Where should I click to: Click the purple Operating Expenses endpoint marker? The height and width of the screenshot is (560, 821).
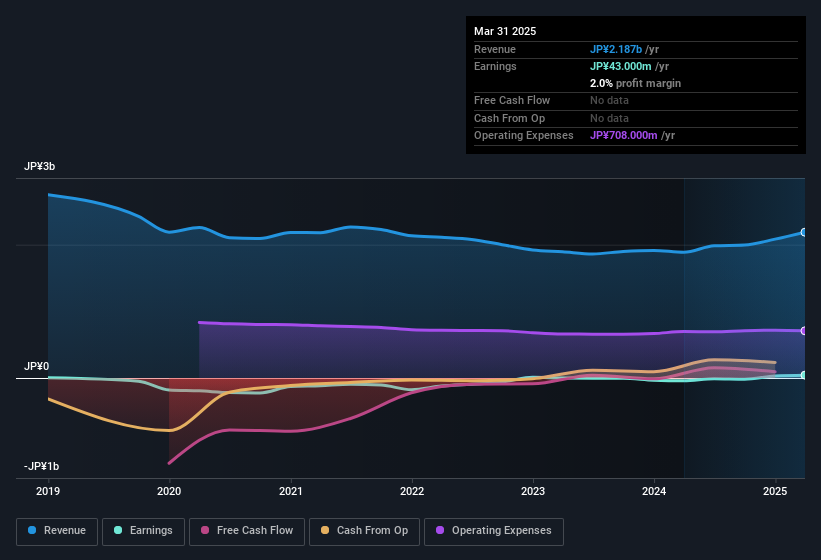[x=804, y=331]
